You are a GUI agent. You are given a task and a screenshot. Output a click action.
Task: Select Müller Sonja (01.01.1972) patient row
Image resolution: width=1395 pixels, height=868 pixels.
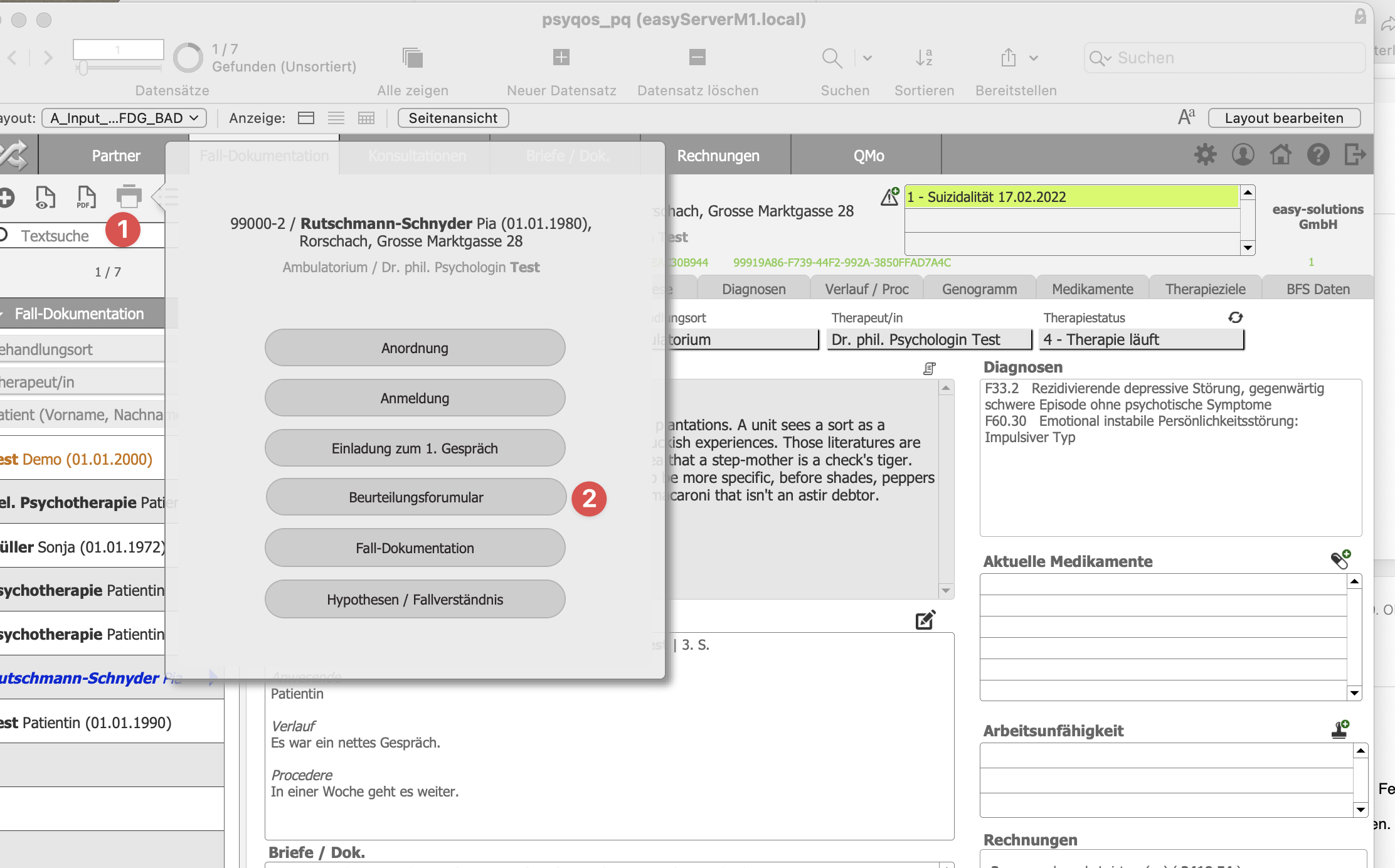tap(82, 547)
